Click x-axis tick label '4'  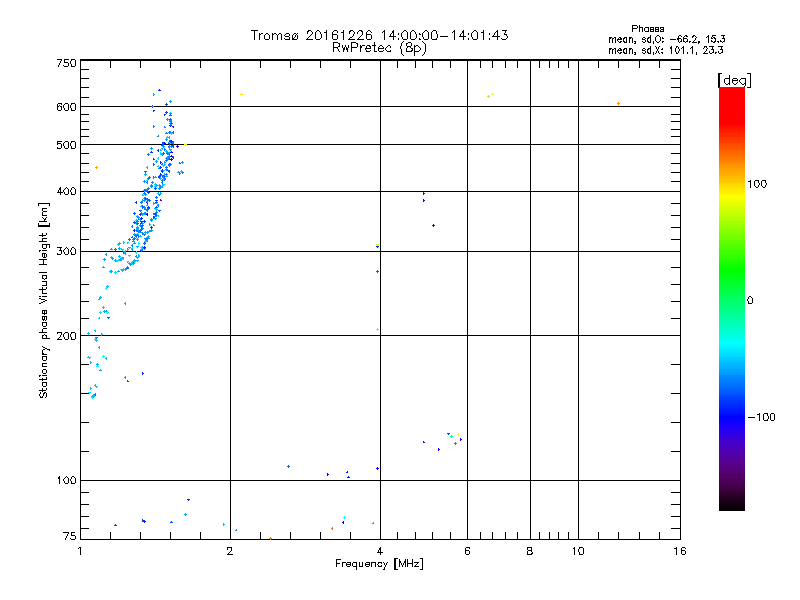click(x=380, y=551)
